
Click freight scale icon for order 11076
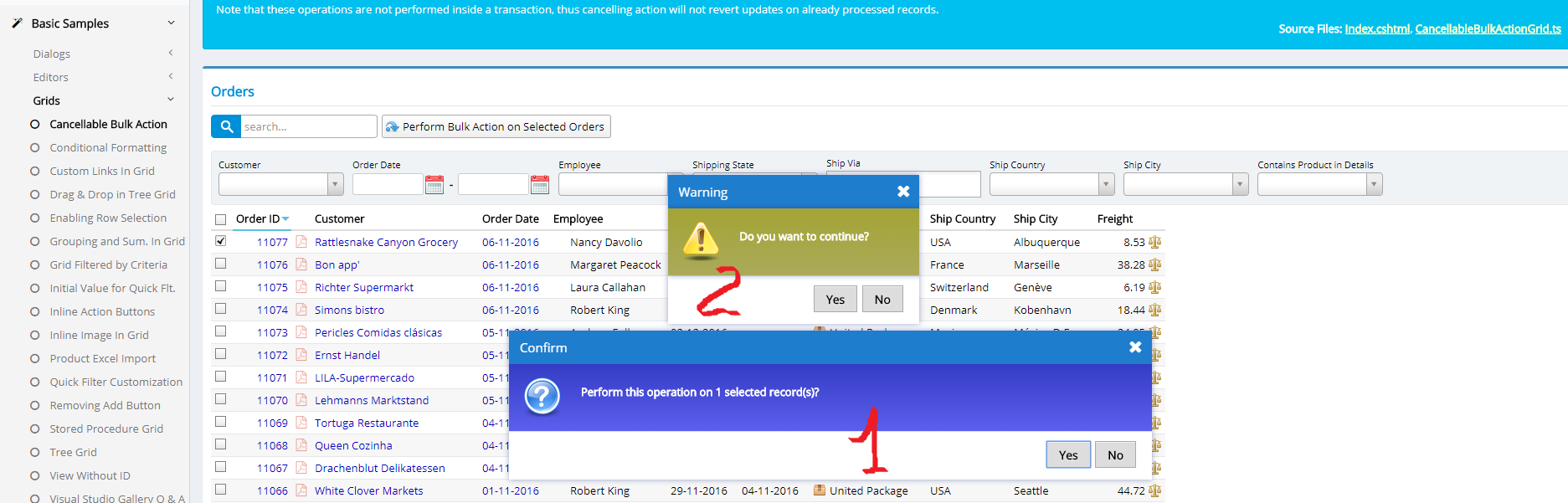[x=1154, y=264]
